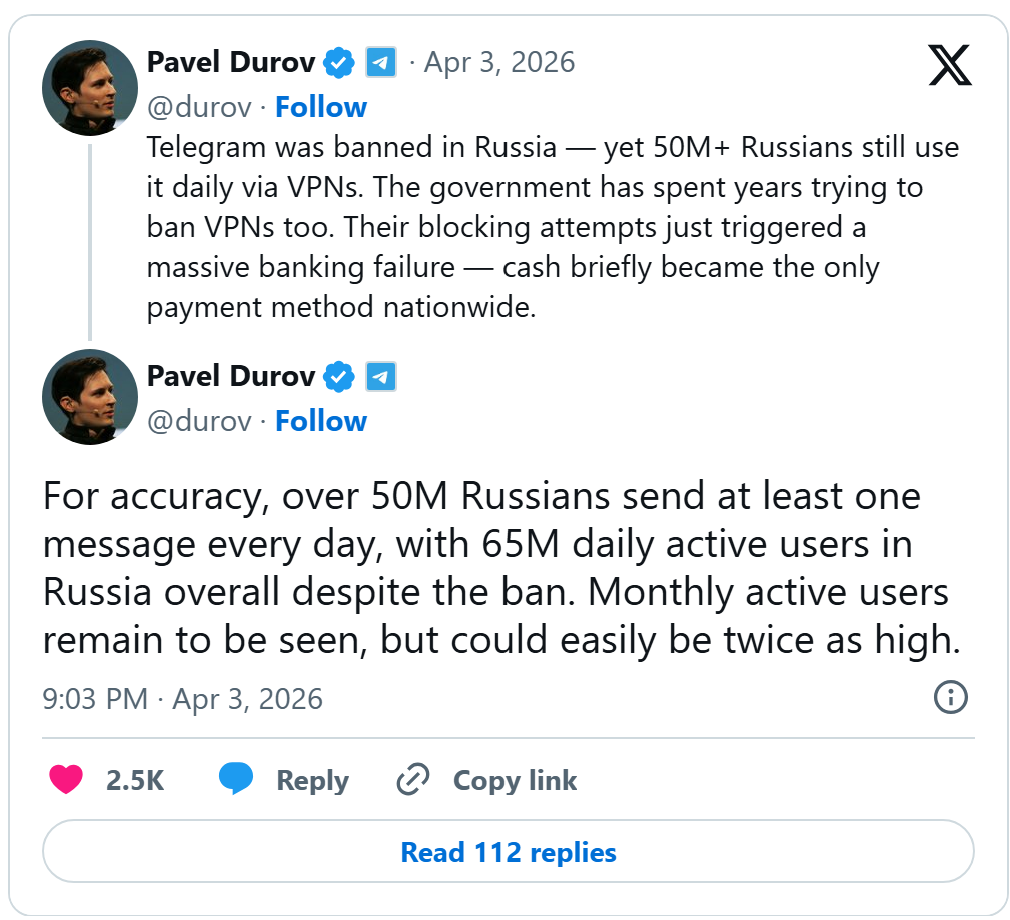This screenshot has width=1010, height=920.
Task: Open the Twitter info circle icon
Action: click(x=949, y=697)
